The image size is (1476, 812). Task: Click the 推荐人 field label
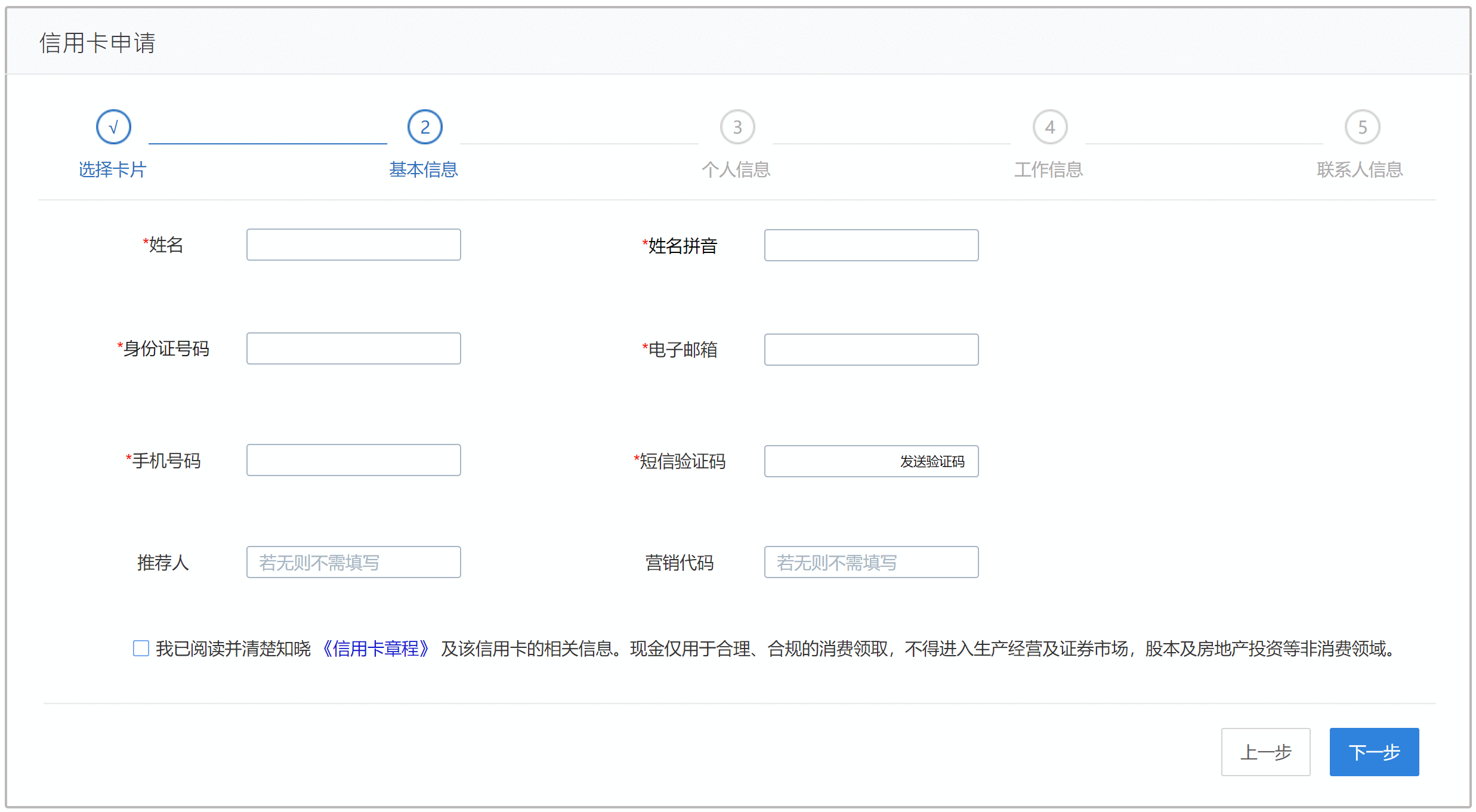163,563
